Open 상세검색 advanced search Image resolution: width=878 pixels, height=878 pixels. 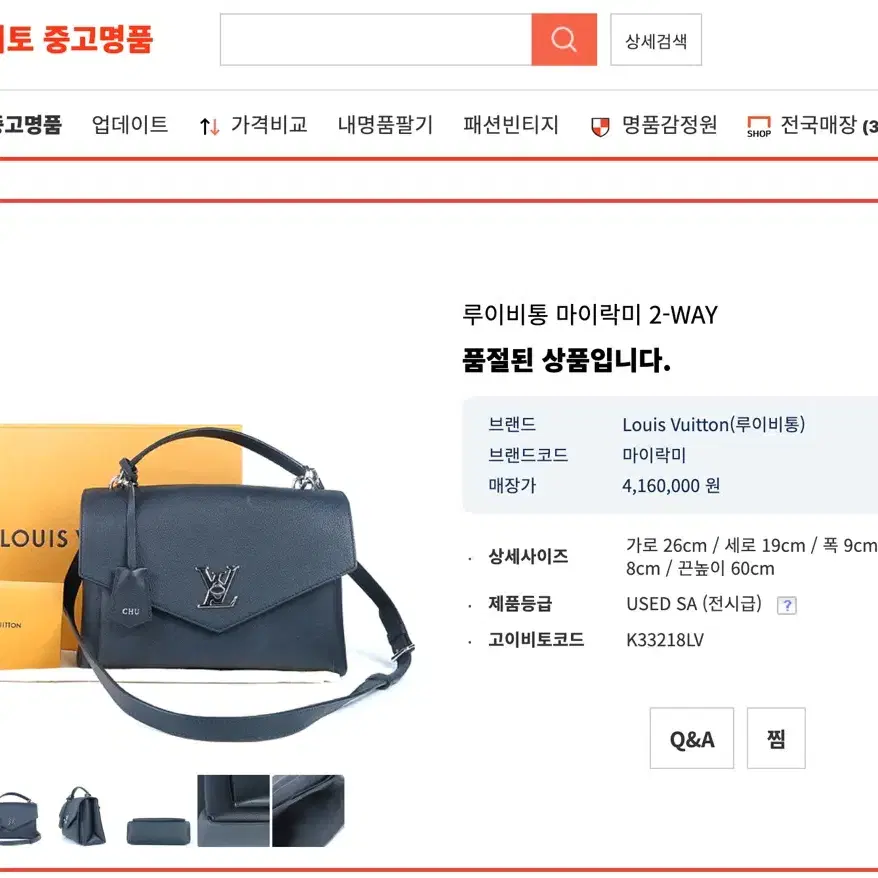tap(656, 40)
